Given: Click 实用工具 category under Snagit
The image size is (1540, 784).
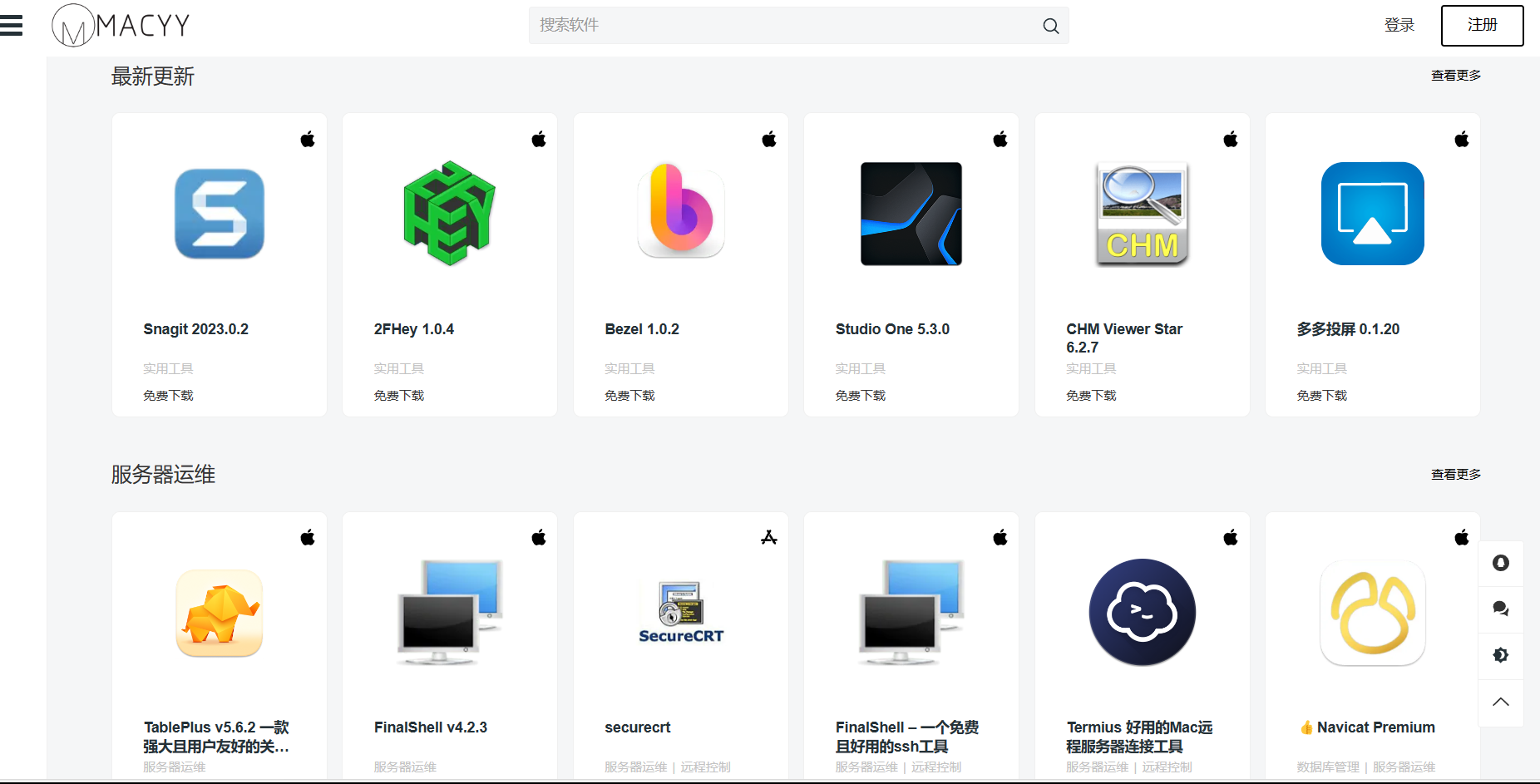Looking at the screenshot, I should point(168,369).
